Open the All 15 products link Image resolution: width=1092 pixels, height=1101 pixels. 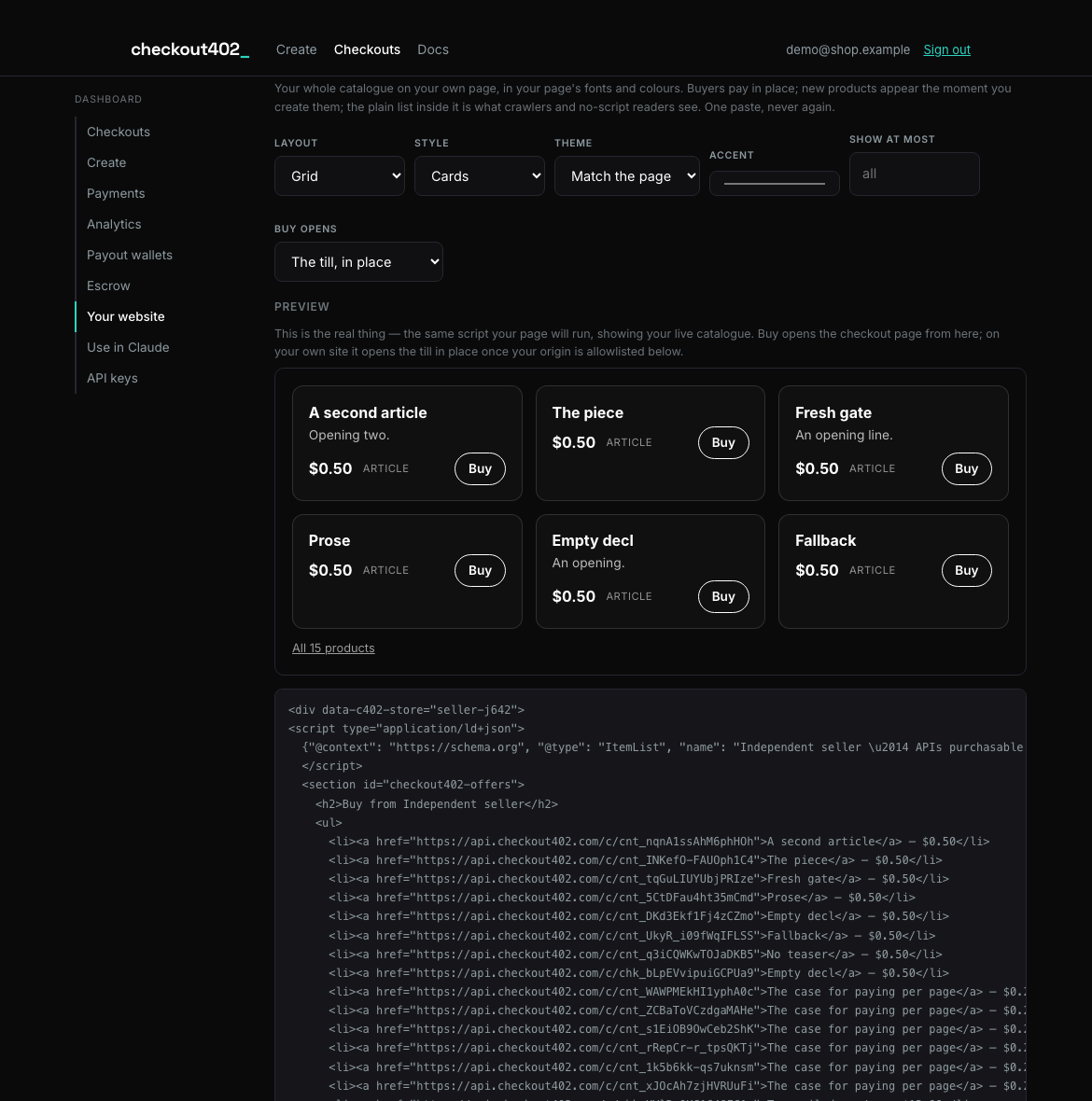[x=333, y=648]
